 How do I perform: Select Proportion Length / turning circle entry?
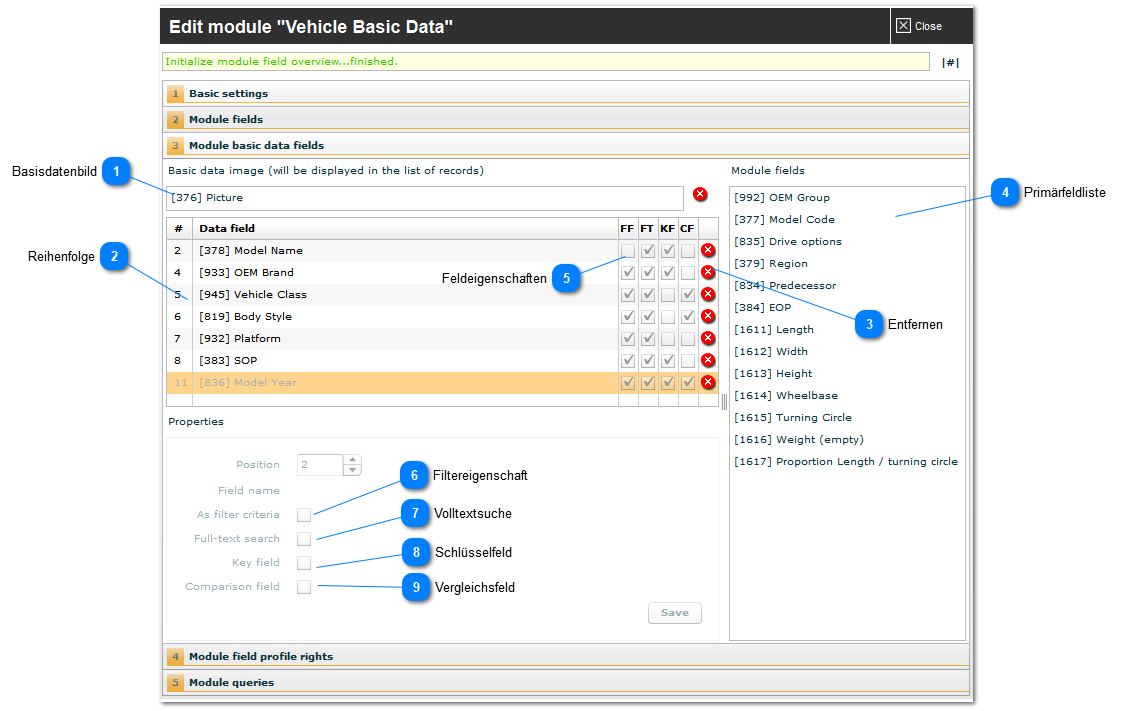[x=846, y=462]
